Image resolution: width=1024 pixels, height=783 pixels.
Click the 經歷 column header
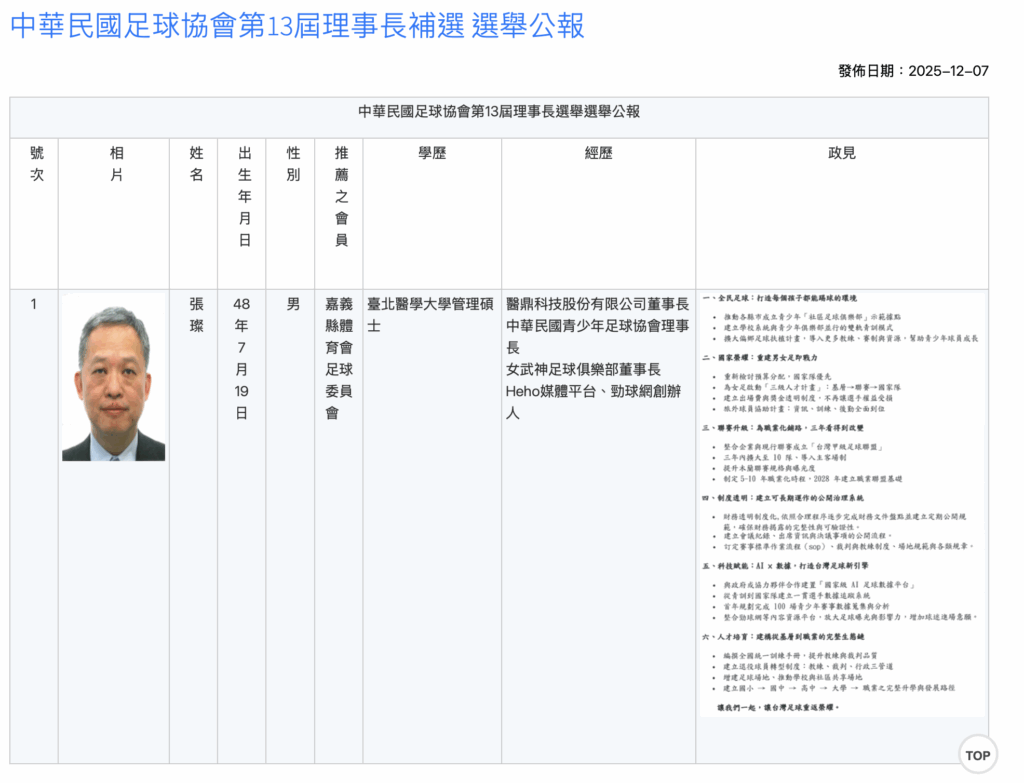point(598,153)
